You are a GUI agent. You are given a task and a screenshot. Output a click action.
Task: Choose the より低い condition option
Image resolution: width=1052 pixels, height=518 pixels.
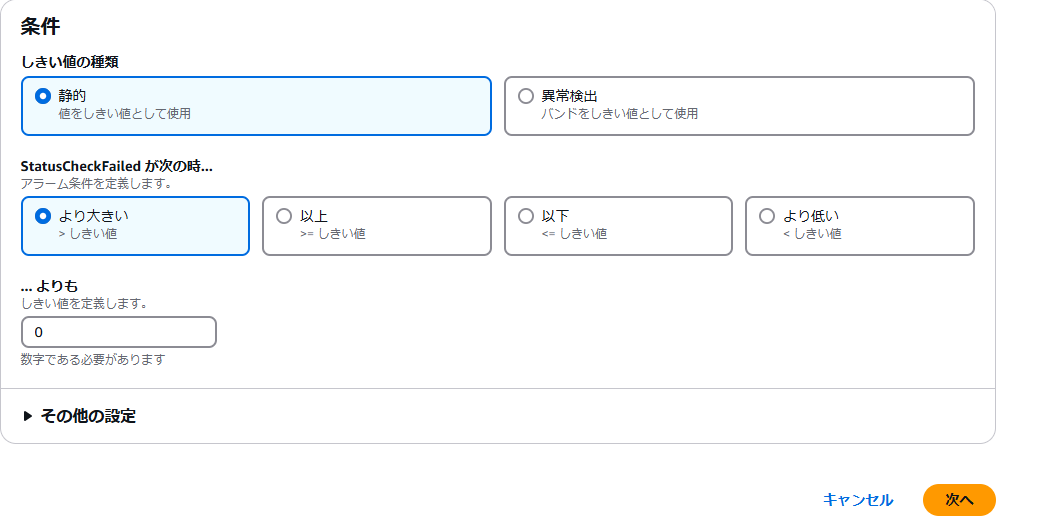tap(859, 226)
